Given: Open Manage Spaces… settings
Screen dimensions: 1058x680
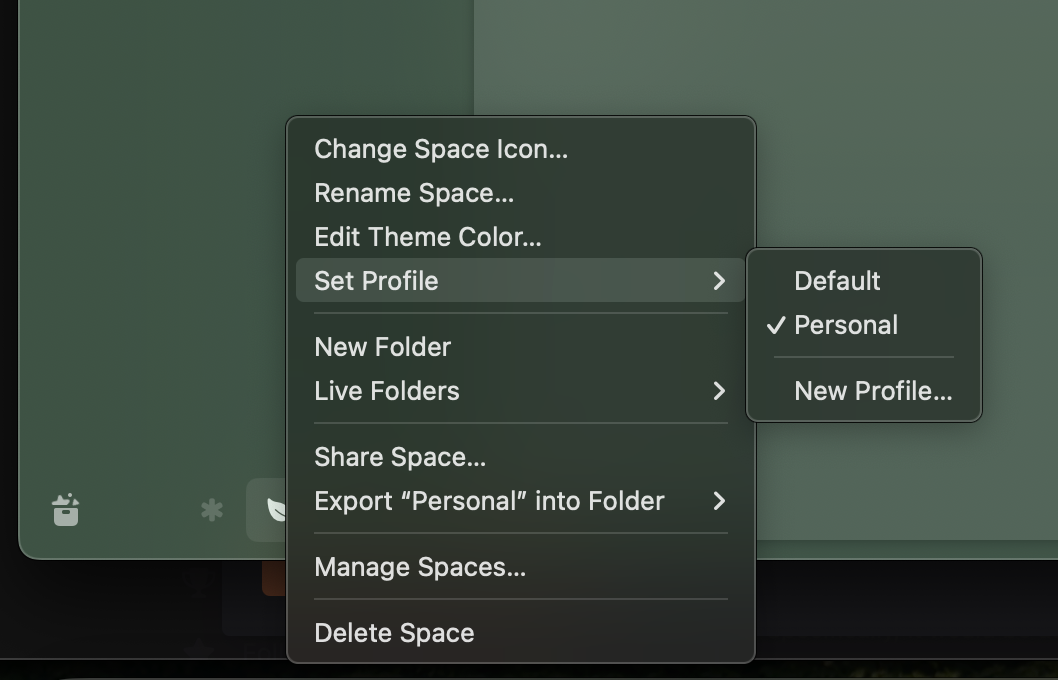Looking at the screenshot, I should (x=420, y=567).
